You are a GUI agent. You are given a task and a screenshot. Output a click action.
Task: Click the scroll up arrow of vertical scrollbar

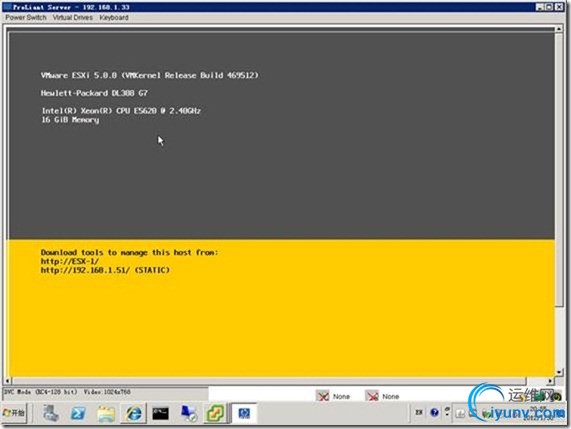(559, 28)
